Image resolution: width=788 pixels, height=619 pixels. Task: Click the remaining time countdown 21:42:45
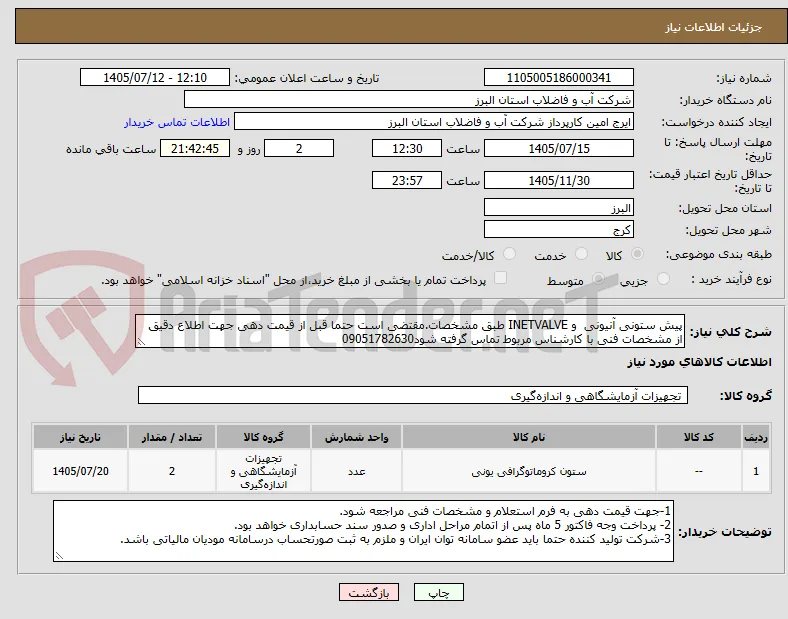point(195,148)
